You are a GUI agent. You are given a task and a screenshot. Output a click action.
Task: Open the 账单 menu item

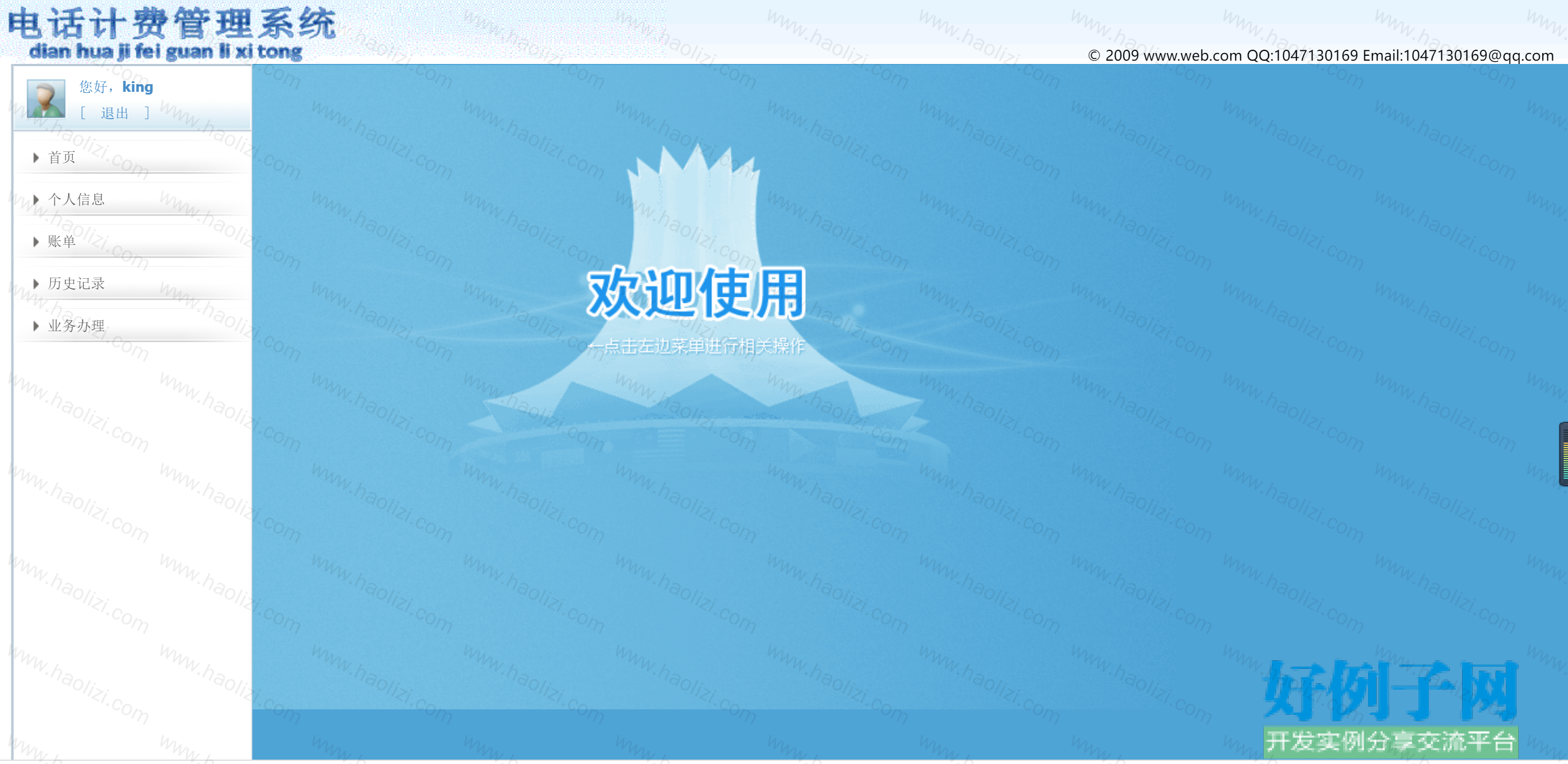pyautogui.click(x=62, y=242)
